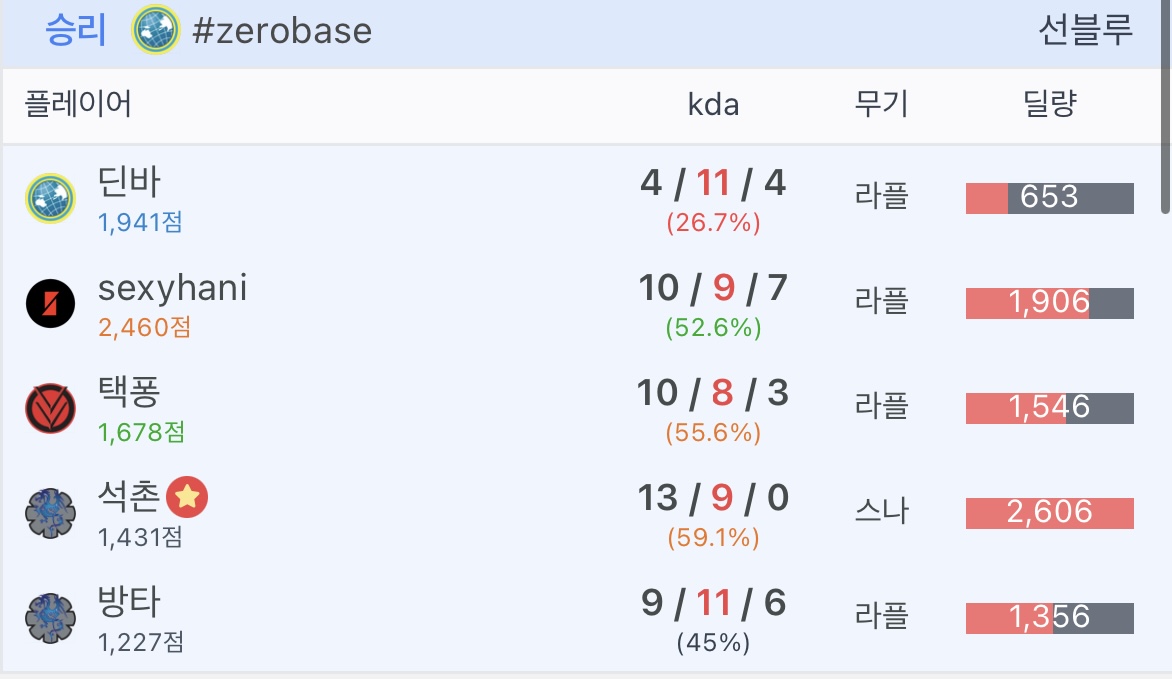1172x679 pixels.
Task: Click 석촌's 2,606 damage bar
Action: point(1049,513)
